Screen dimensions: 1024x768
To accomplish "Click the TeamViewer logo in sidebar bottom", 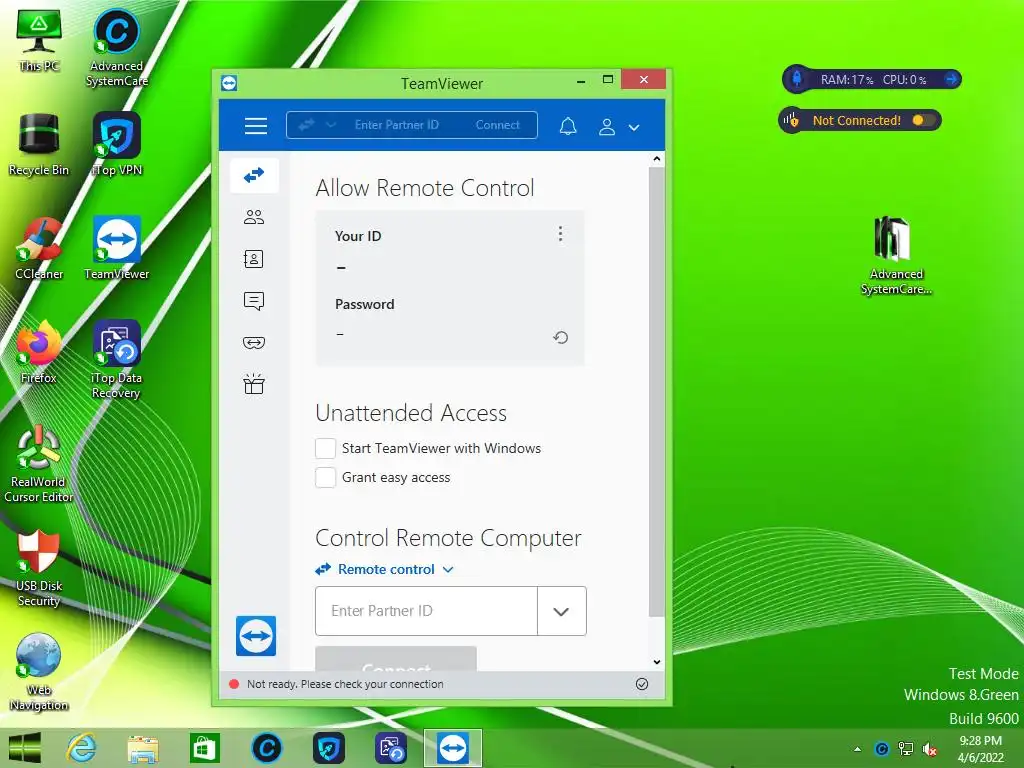I will (256, 635).
